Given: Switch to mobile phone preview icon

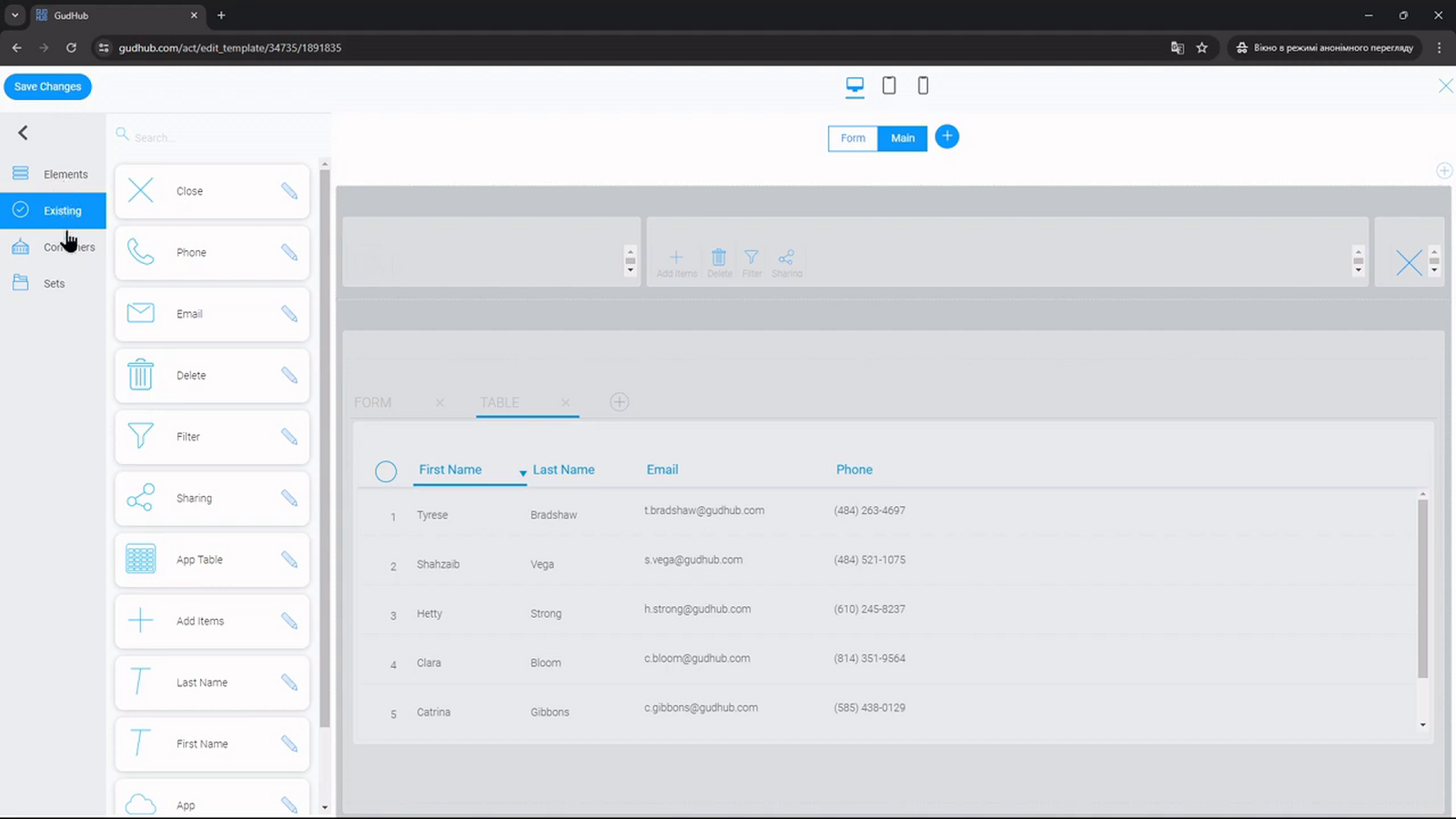Looking at the screenshot, I should 923,86.
